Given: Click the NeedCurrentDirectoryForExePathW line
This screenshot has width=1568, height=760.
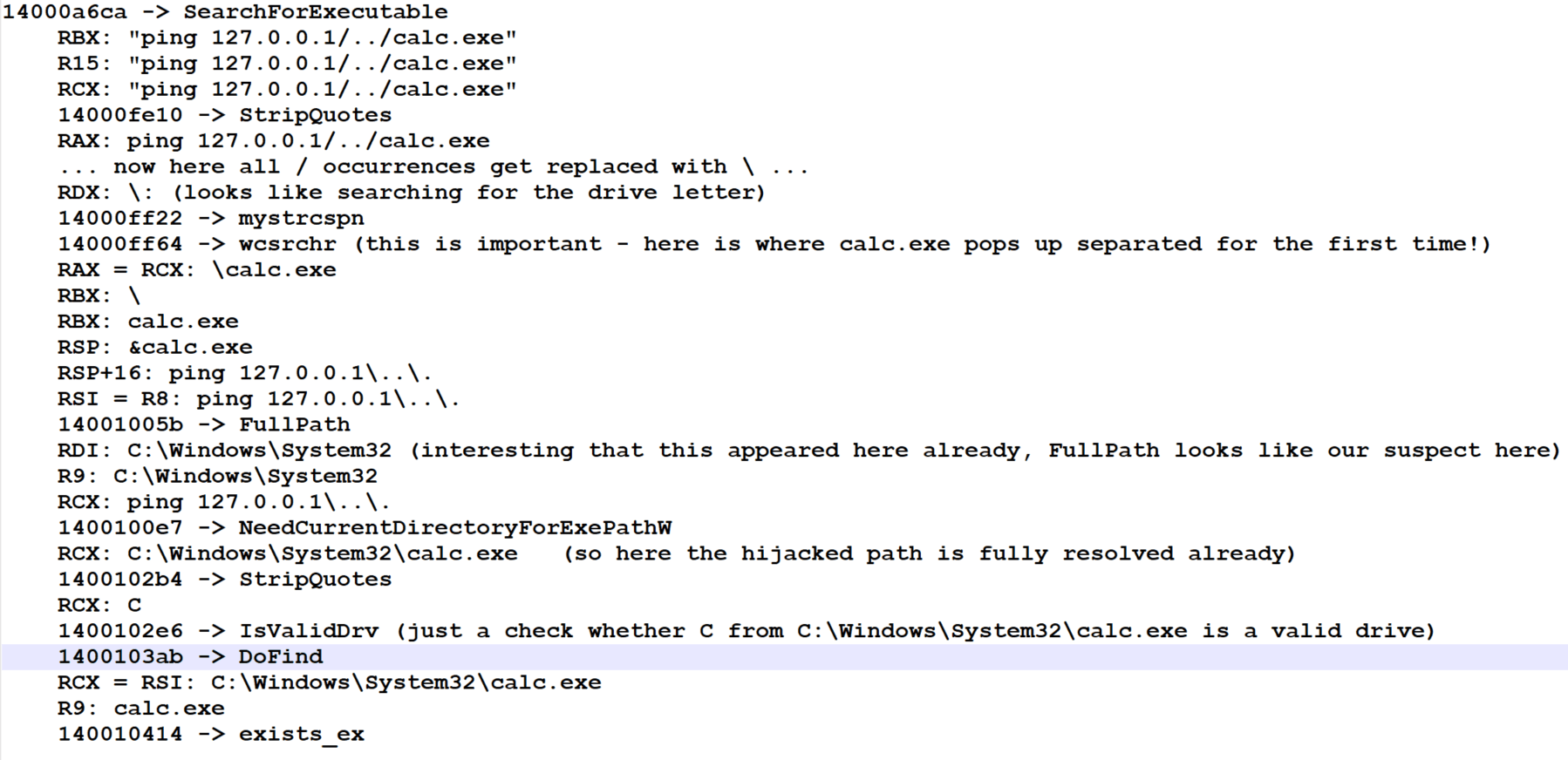Looking at the screenshot, I should pos(365,527).
